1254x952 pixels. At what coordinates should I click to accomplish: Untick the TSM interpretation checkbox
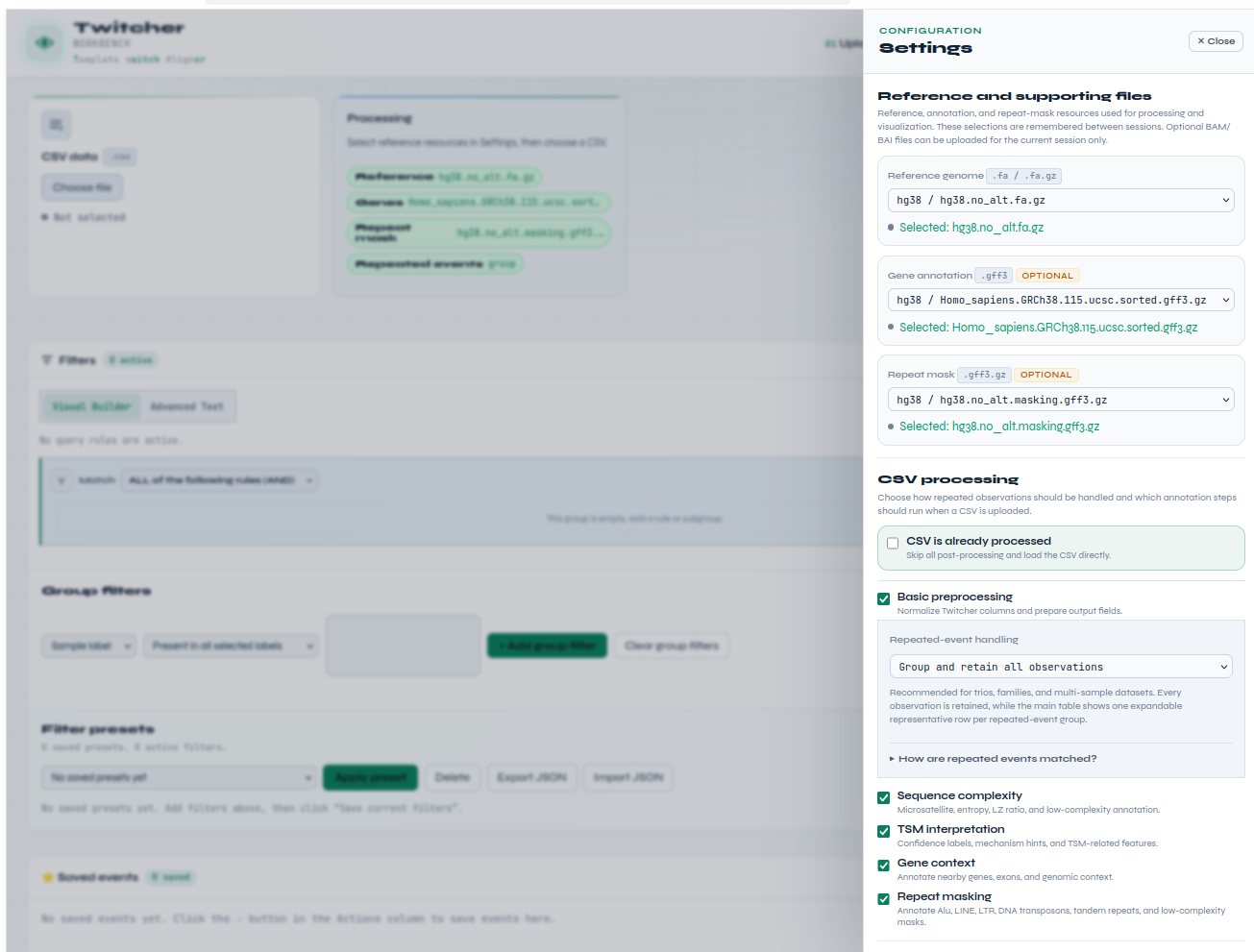(883, 831)
